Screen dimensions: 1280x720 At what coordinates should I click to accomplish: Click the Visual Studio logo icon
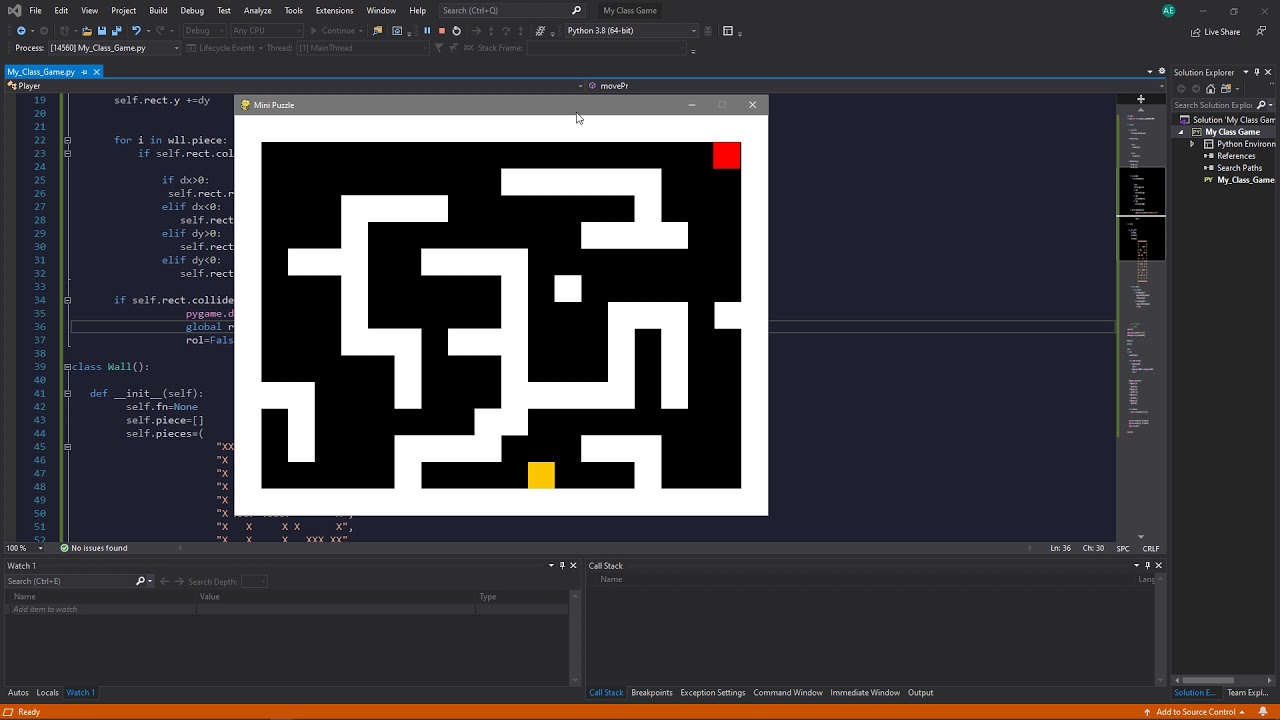(x=13, y=10)
